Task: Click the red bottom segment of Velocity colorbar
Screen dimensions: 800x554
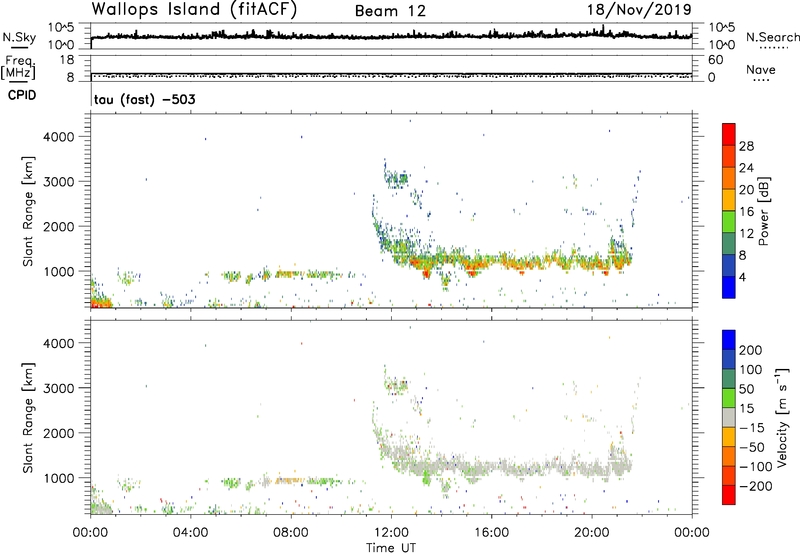Action: [x=729, y=495]
